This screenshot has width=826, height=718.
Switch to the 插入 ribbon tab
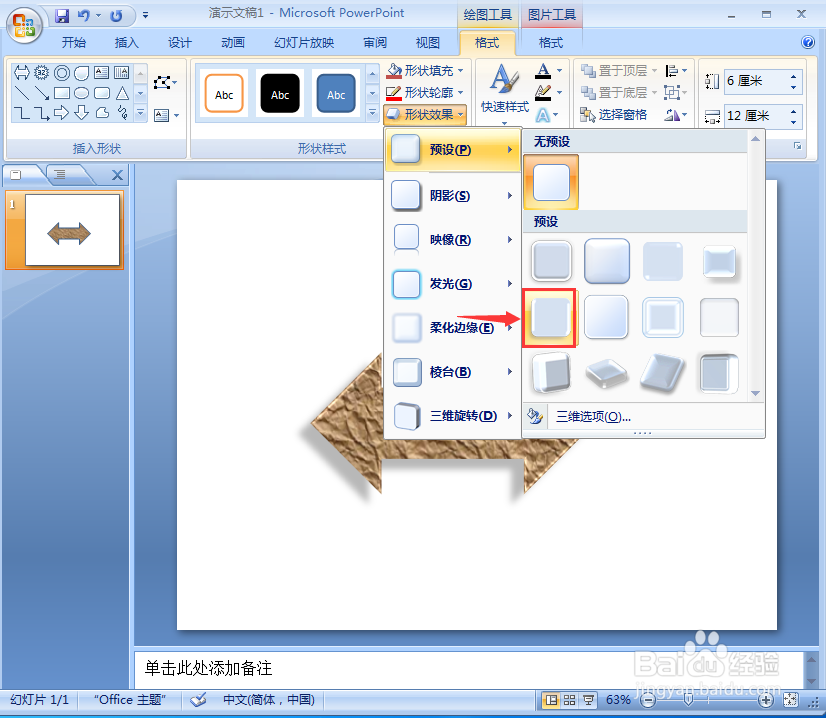[126, 43]
